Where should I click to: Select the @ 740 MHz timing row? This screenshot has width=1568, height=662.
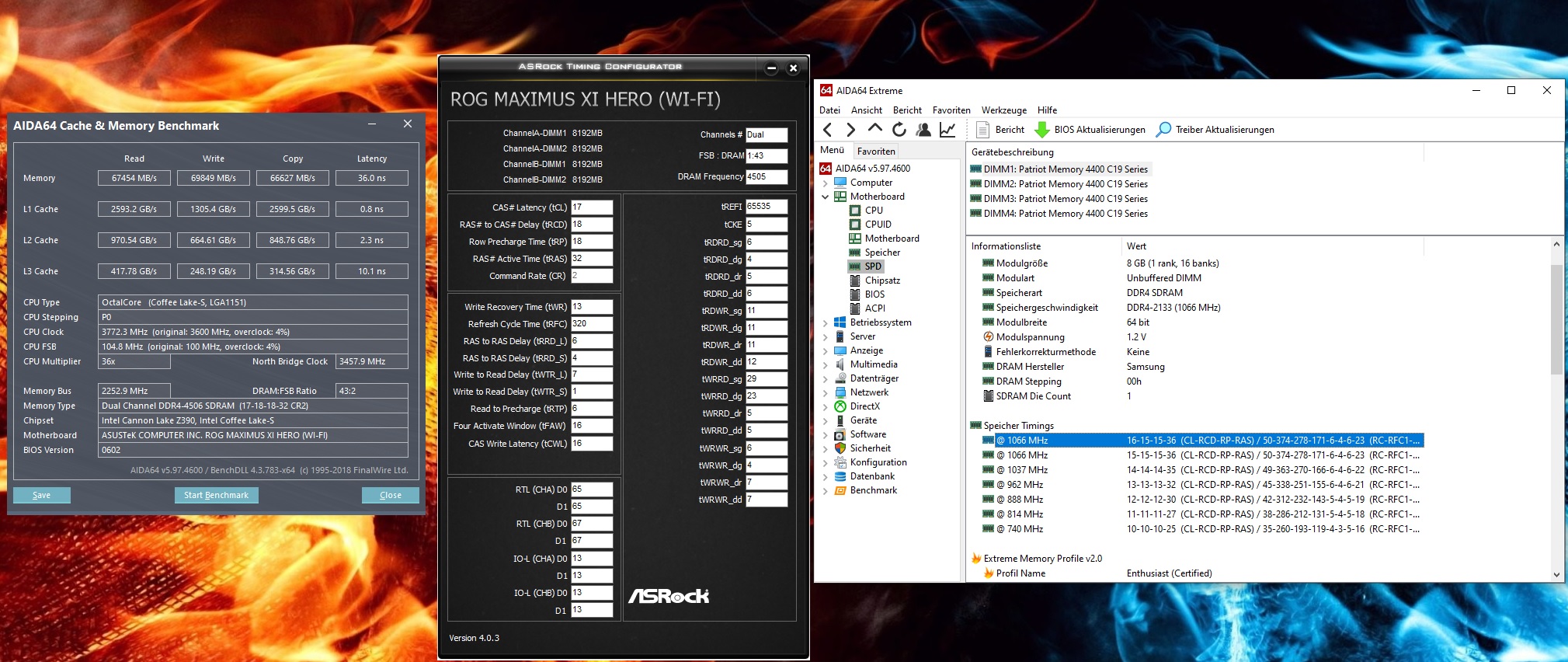coord(1202,529)
